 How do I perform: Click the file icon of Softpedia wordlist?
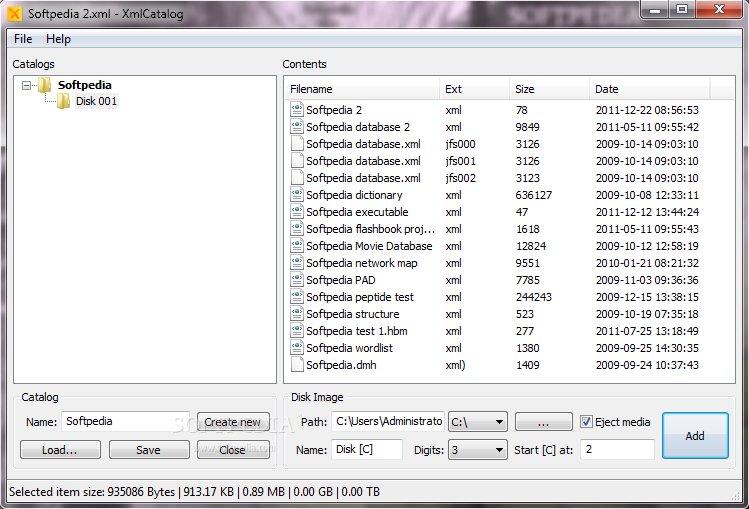pyautogui.click(x=297, y=348)
